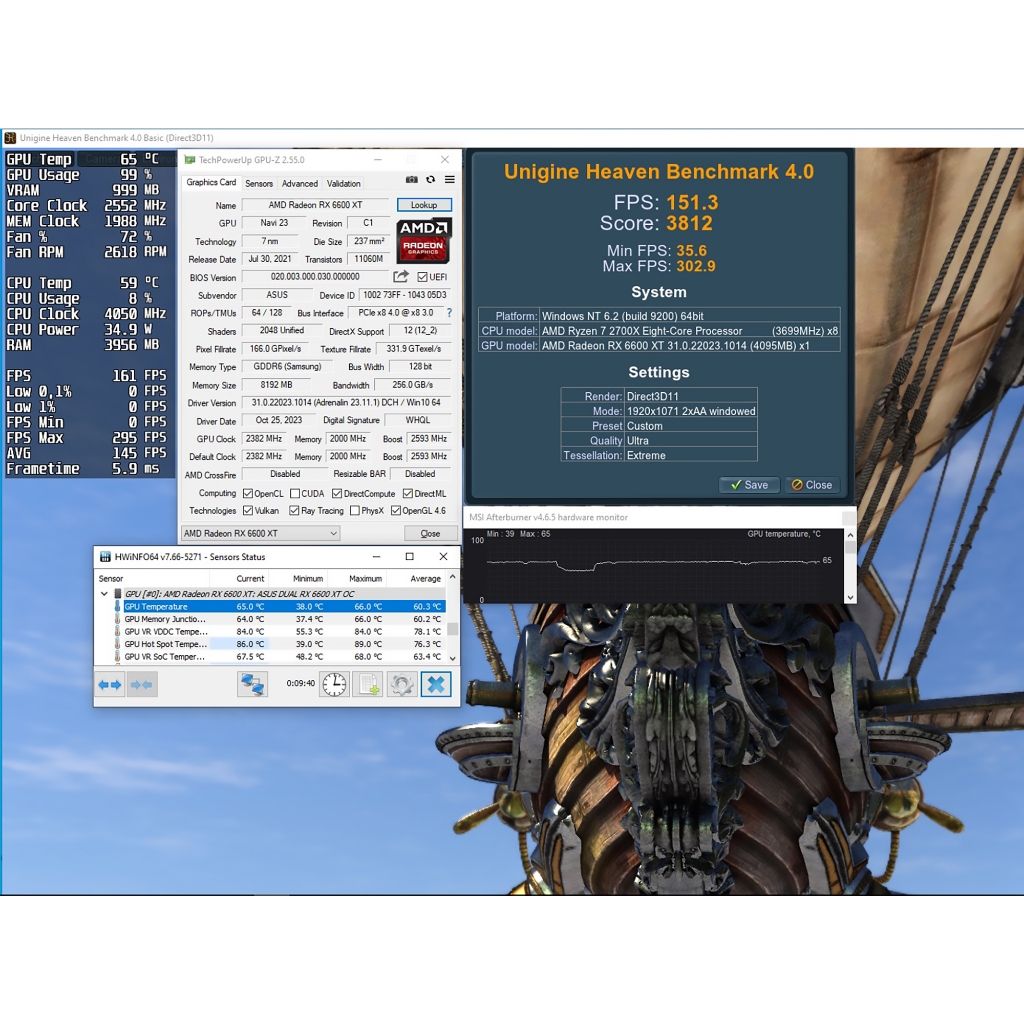Click the Score 3812 value
Screen dimensions: 1024x1024
tap(690, 223)
